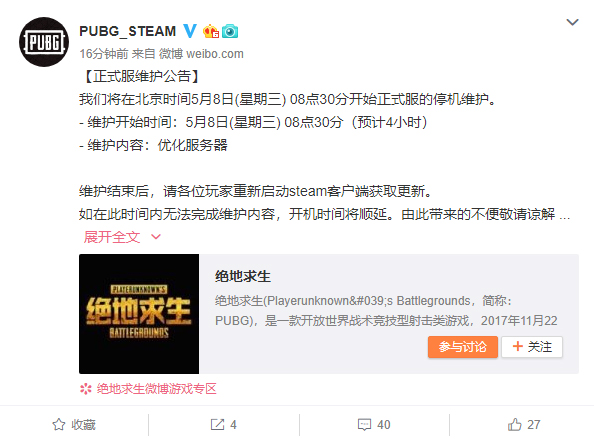Open the PUBG avatar profile picture

pos(44,42)
